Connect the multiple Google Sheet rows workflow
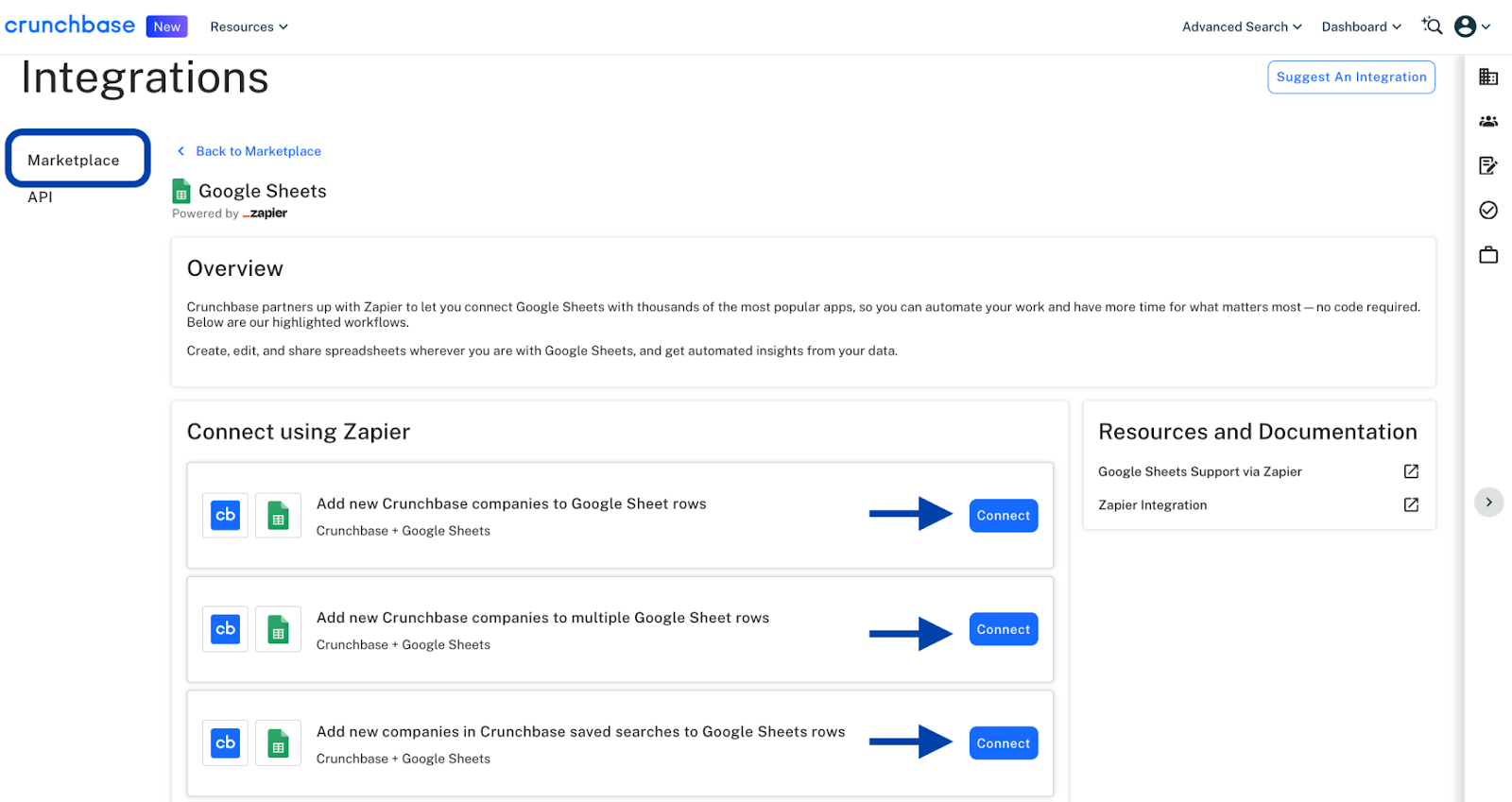This screenshot has width=1512, height=802. (1004, 629)
